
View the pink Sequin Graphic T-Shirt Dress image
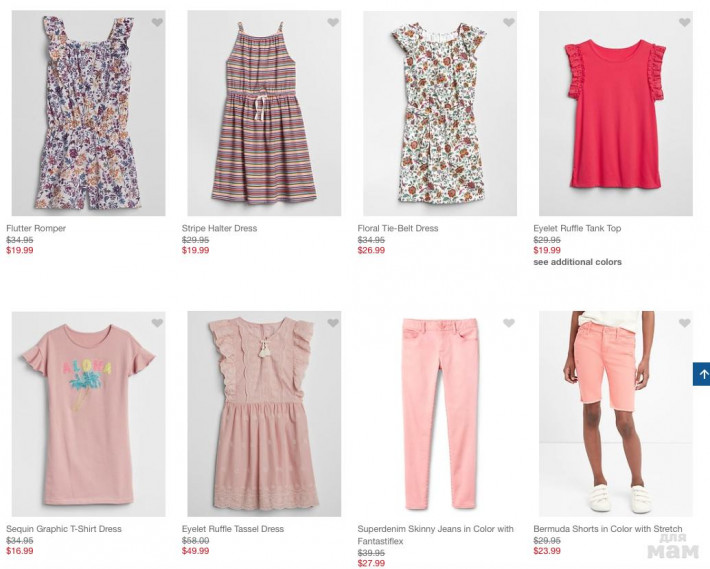[x=88, y=413]
